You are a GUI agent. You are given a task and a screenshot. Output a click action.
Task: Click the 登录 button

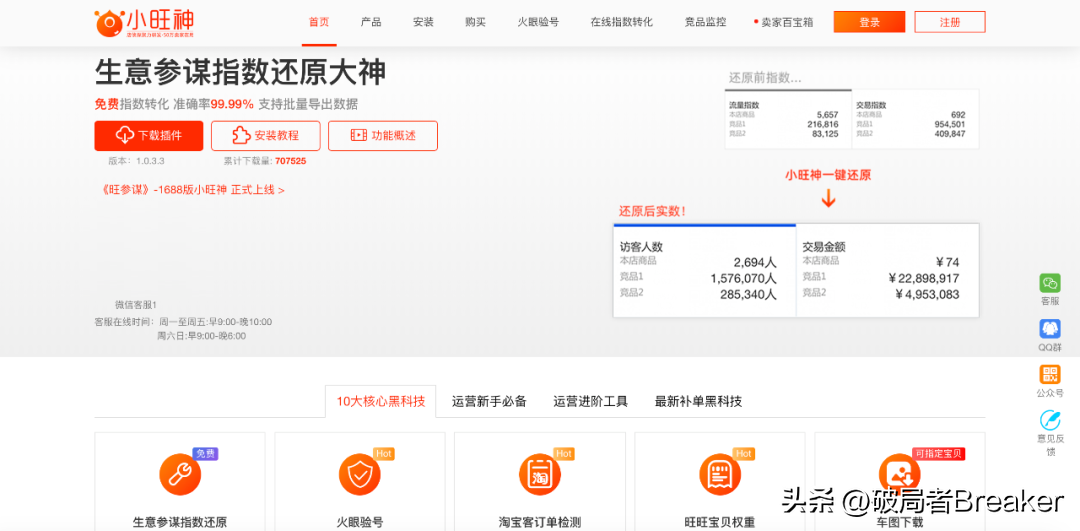(x=869, y=22)
